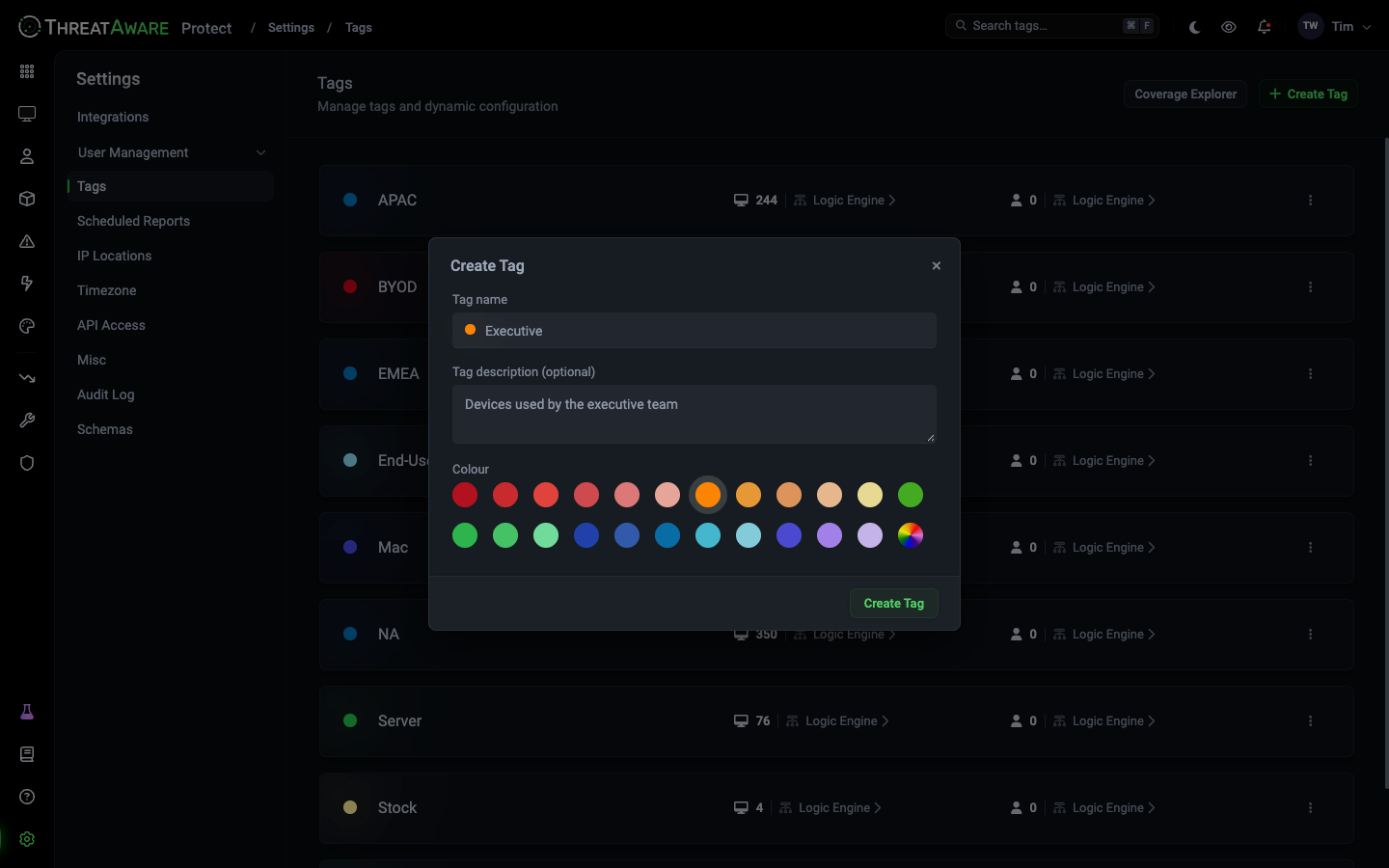Click the Create Tag button in the dialog
The height and width of the screenshot is (868, 1389).
coord(894,604)
